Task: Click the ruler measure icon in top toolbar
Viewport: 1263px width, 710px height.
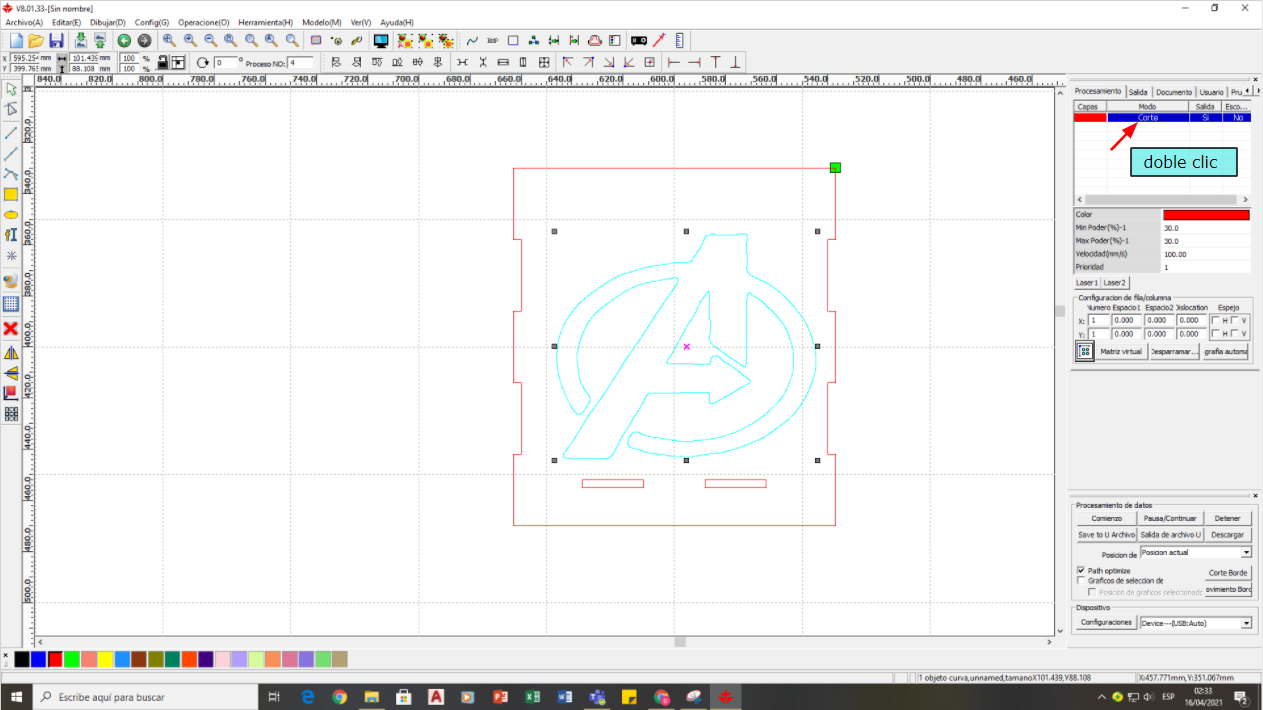Action: click(x=680, y=41)
